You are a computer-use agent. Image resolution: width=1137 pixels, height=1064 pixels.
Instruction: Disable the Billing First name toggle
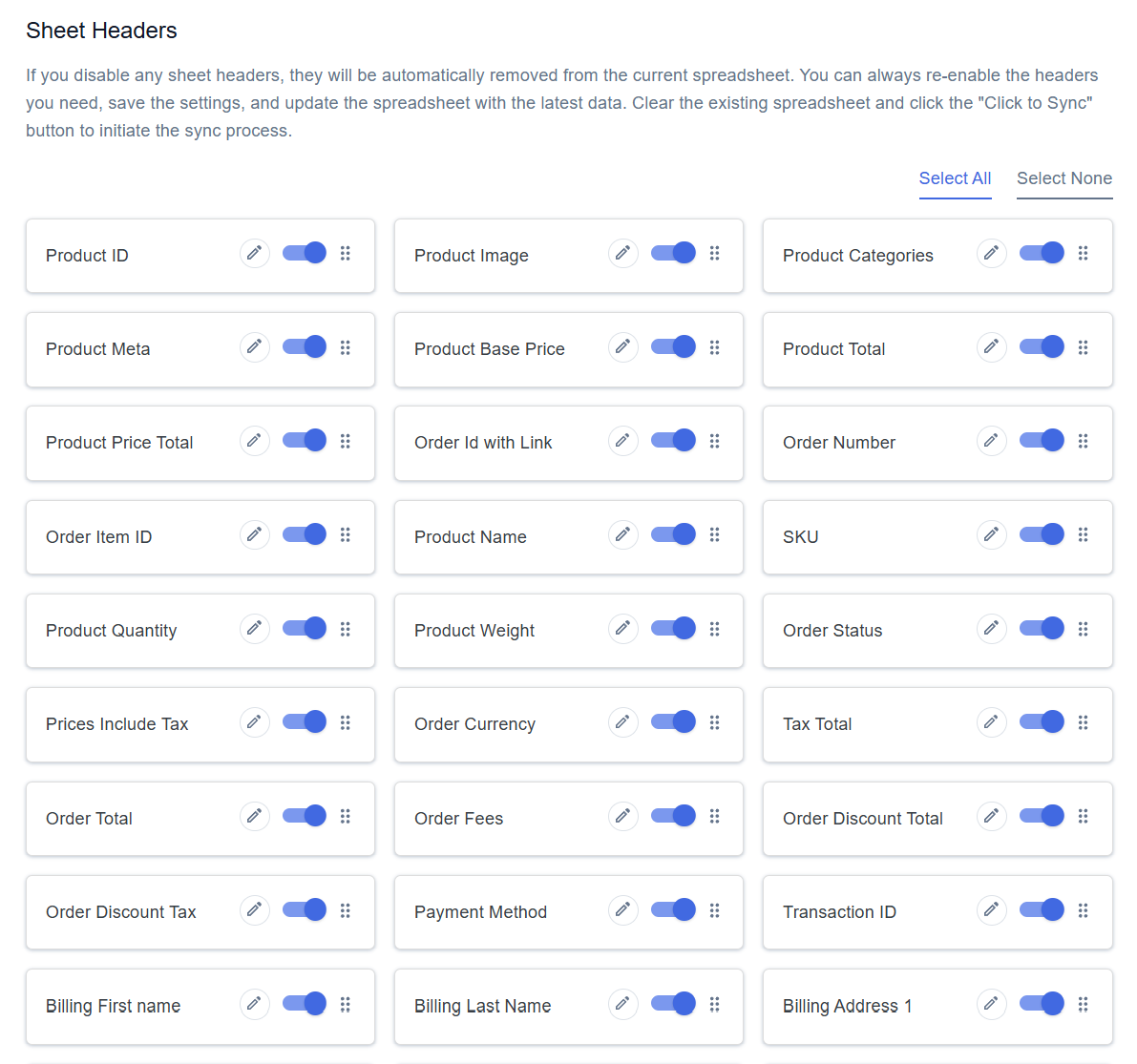(x=304, y=1004)
